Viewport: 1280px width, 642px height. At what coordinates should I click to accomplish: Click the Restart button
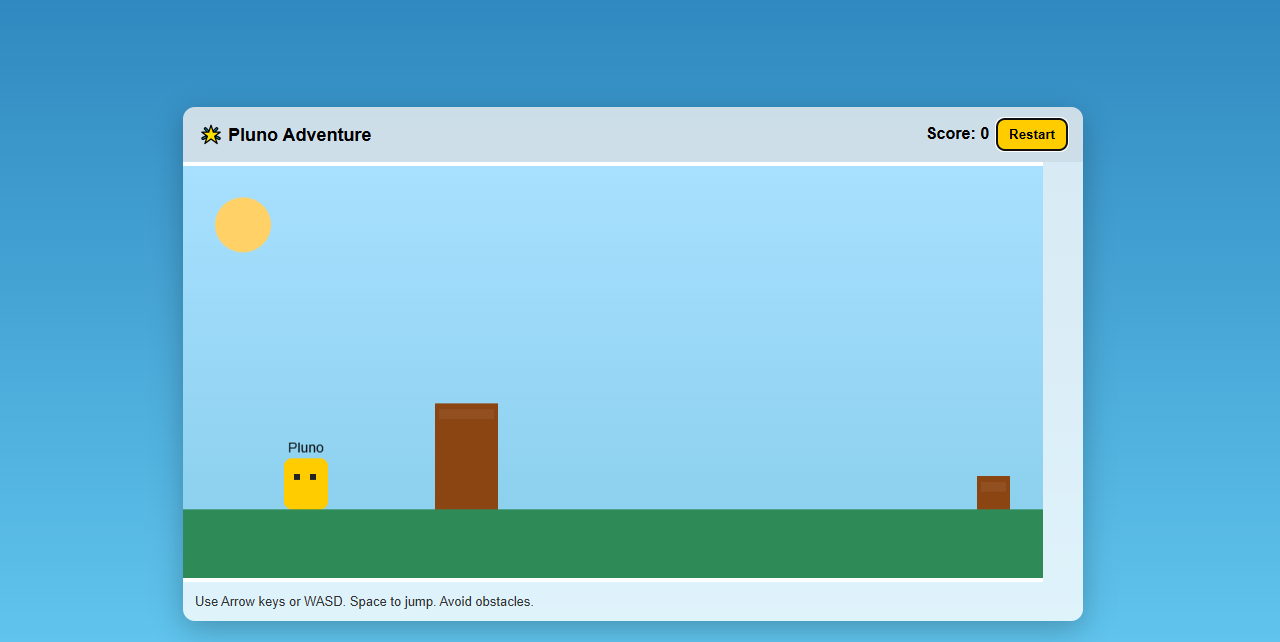click(x=1031, y=135)
